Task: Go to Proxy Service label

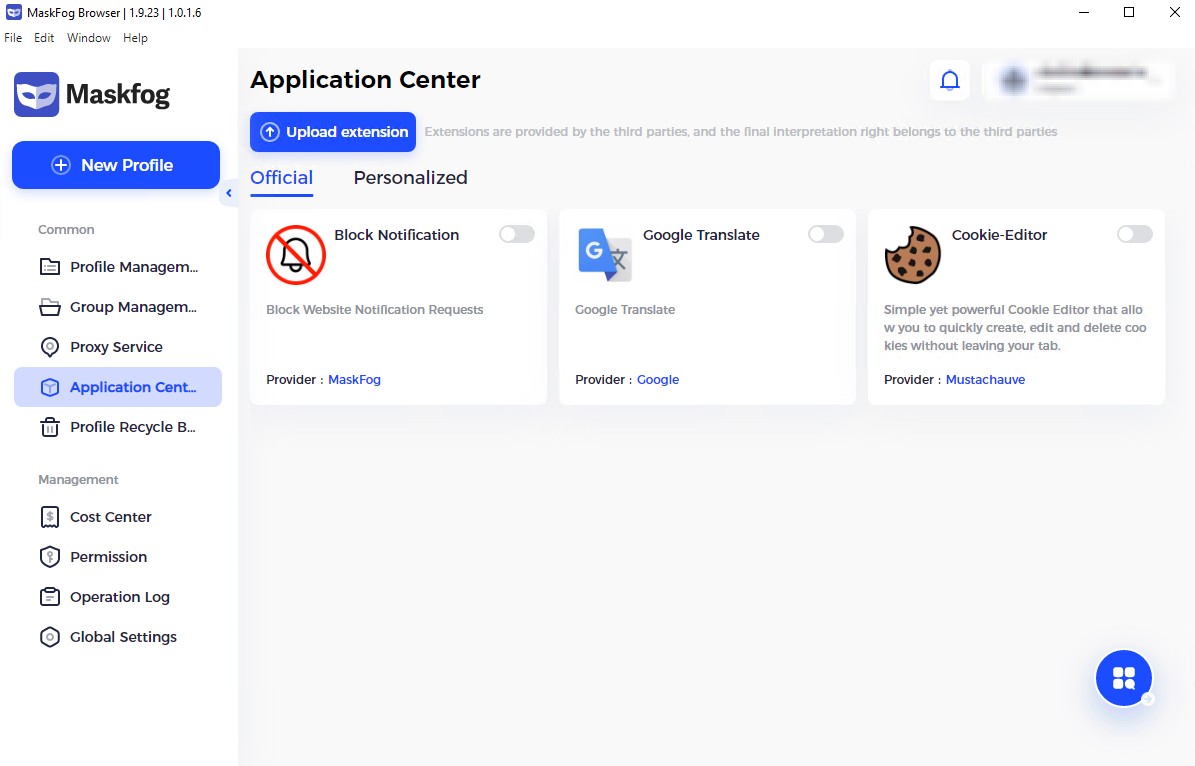Action: (117, 347)
